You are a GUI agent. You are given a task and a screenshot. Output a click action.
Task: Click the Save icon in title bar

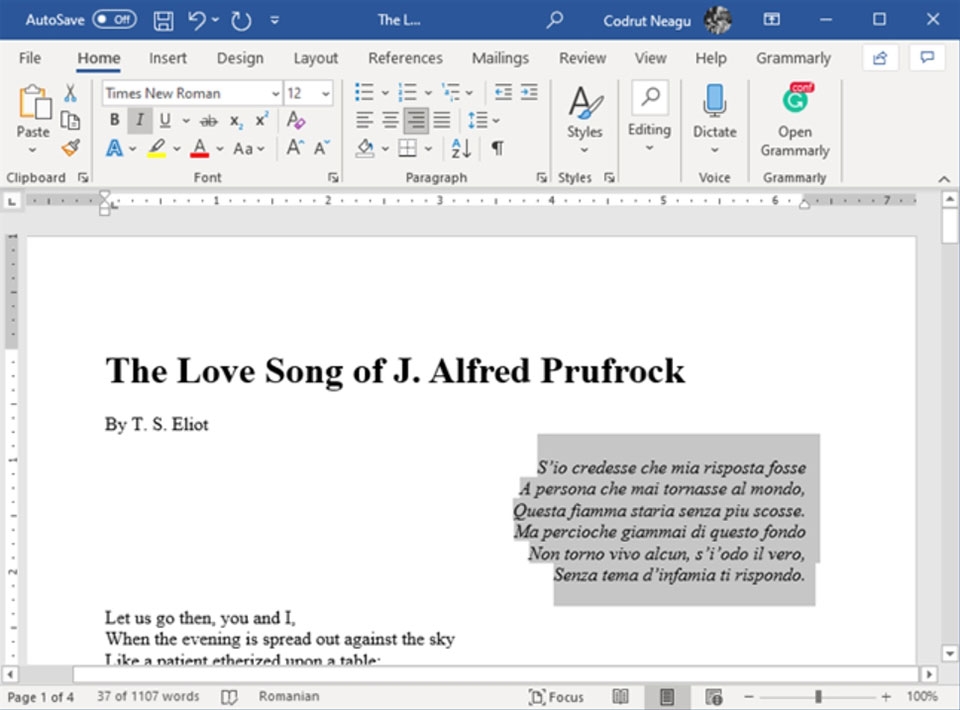[163, 20]
